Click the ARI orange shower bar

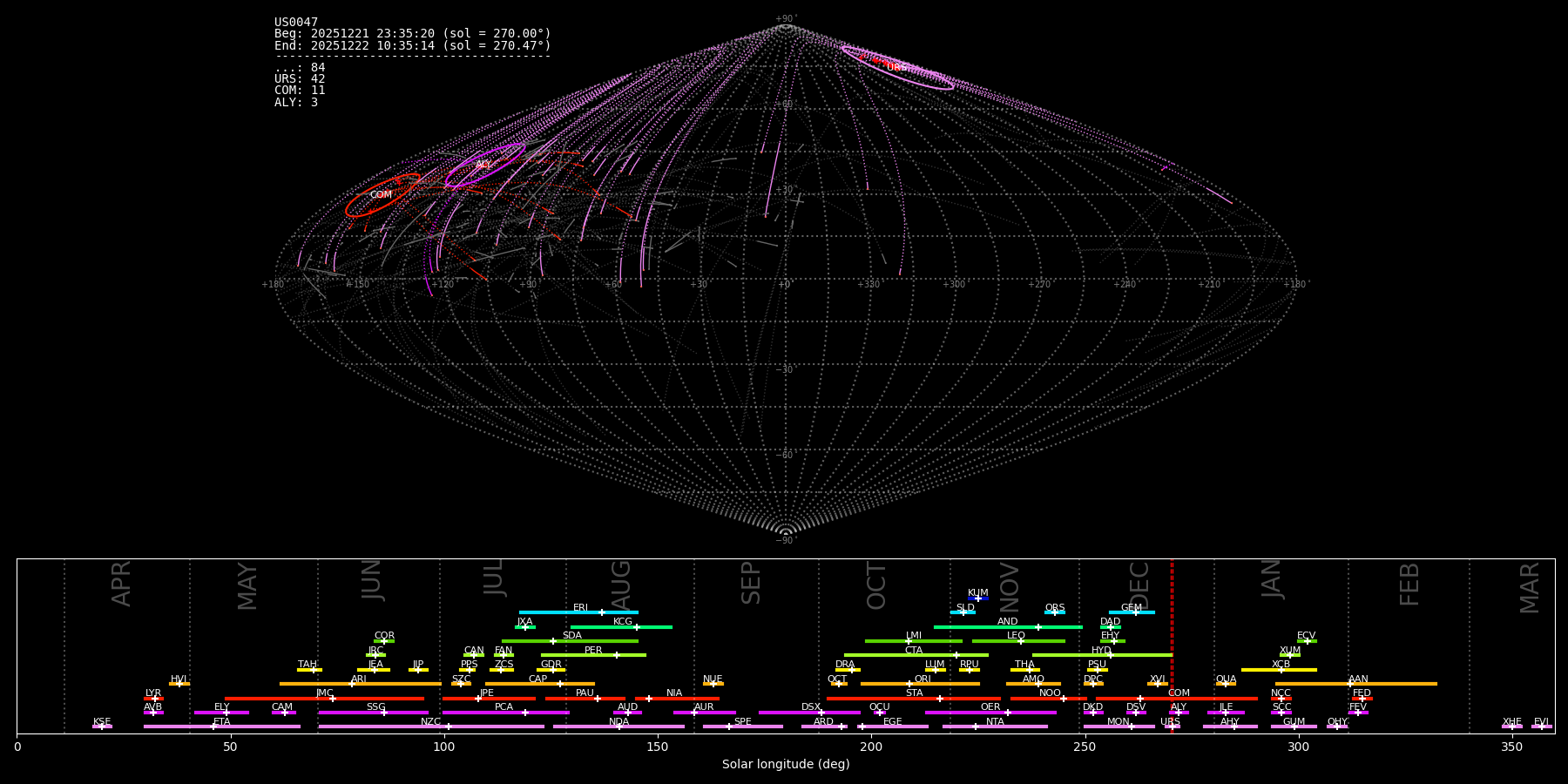361,684
